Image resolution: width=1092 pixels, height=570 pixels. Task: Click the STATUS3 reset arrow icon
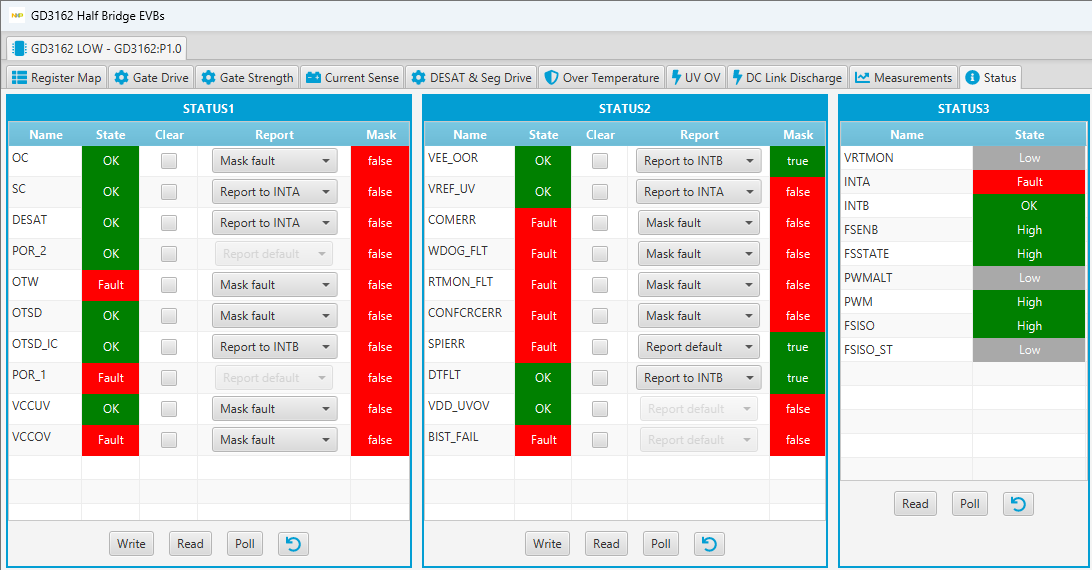click(x=1018, y=504)
